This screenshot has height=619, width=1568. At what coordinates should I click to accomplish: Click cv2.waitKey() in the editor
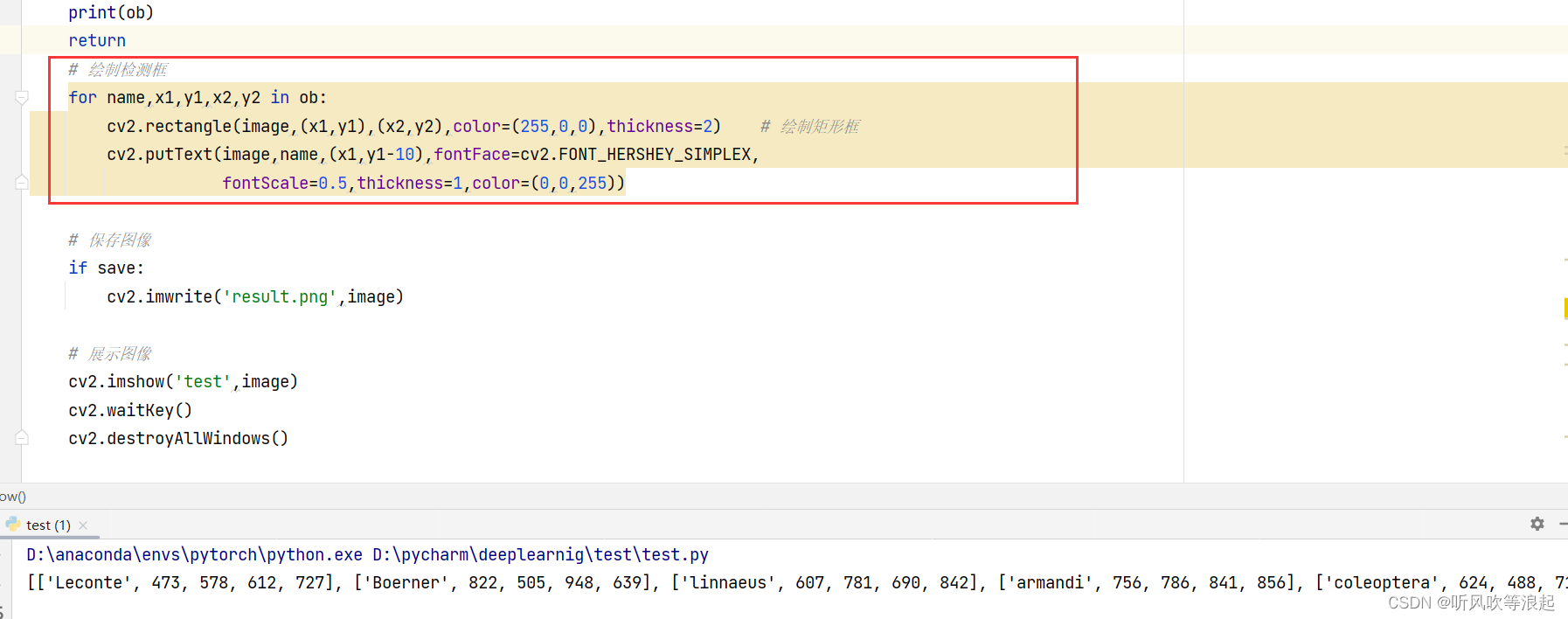click(x=130, y=410)
